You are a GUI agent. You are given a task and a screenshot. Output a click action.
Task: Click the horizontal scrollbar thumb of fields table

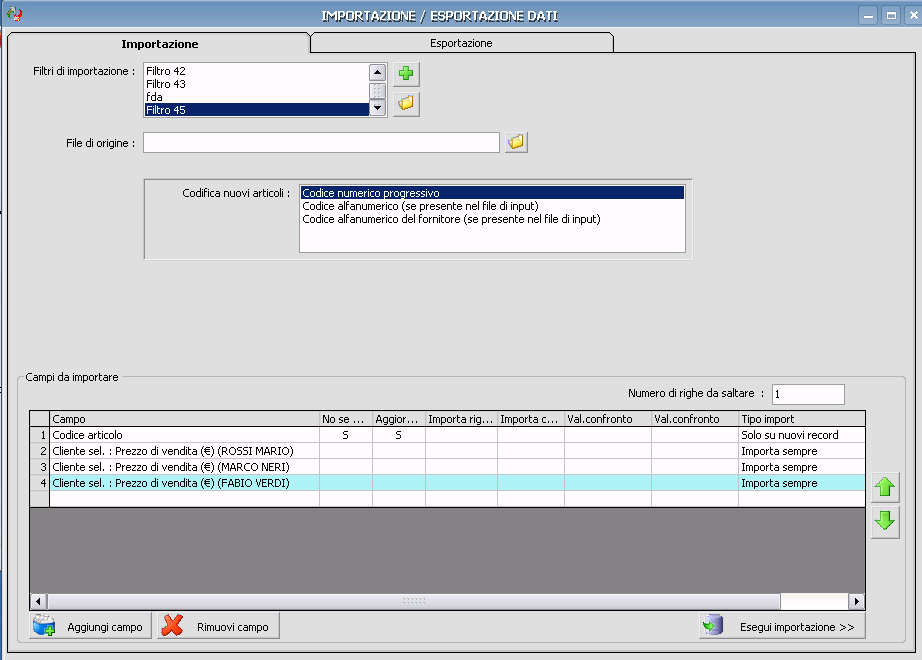point(413,601)
